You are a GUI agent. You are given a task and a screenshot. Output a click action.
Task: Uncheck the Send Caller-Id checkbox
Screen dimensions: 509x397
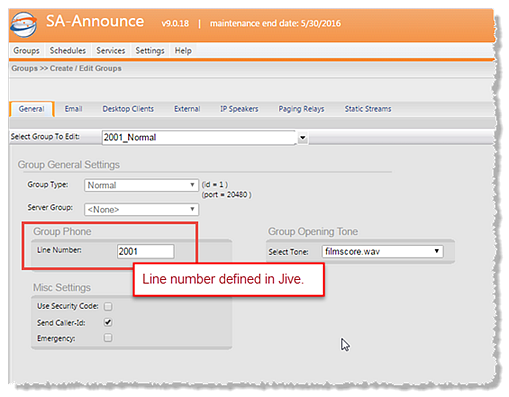tap(108, 322)
